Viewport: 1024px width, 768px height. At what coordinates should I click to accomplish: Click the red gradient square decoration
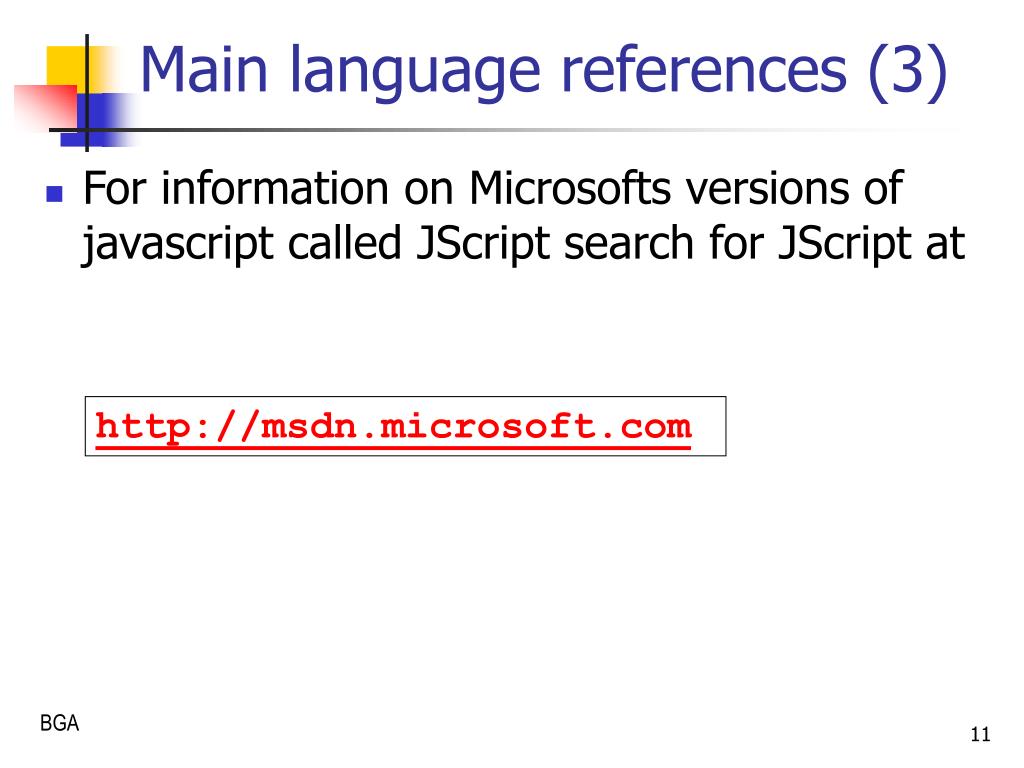(46, 108)
